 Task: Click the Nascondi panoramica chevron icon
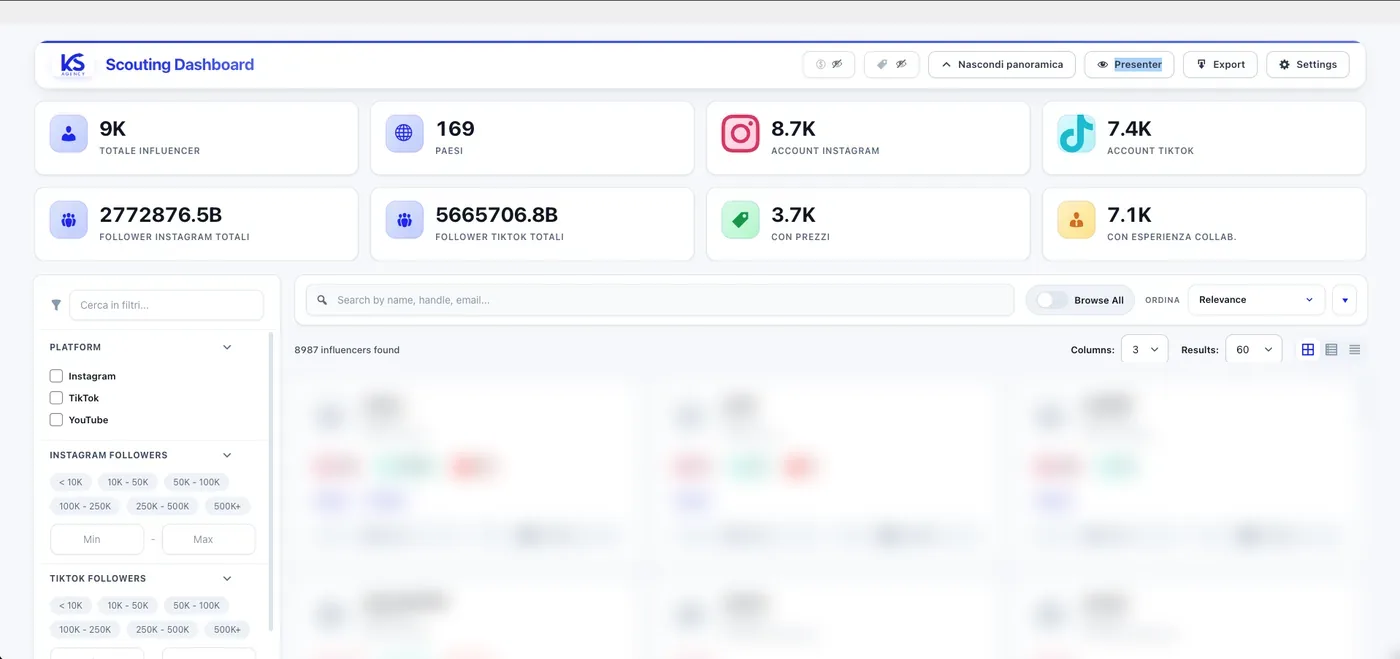pyautogui.click(x=946, y=64)
